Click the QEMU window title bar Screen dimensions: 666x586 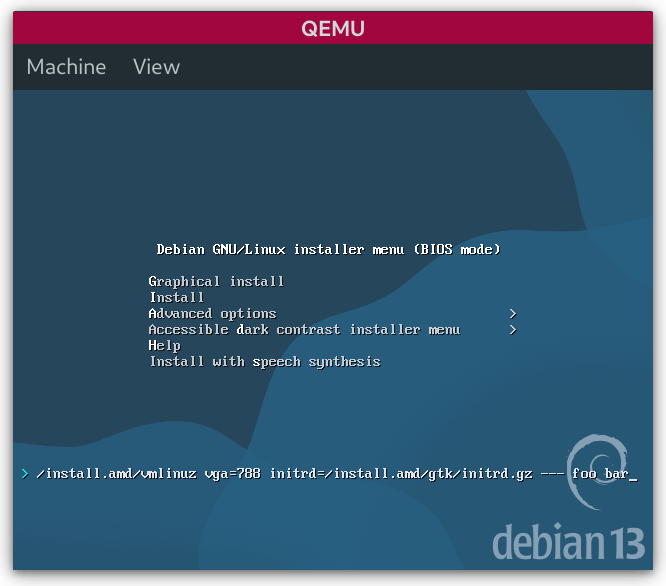(x=333, y=28)
